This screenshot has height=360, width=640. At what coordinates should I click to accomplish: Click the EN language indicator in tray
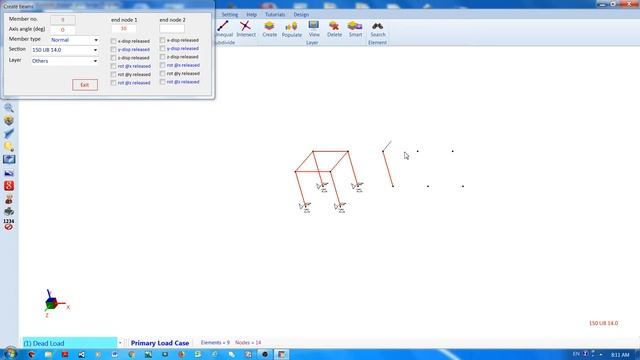click(576, 354)
